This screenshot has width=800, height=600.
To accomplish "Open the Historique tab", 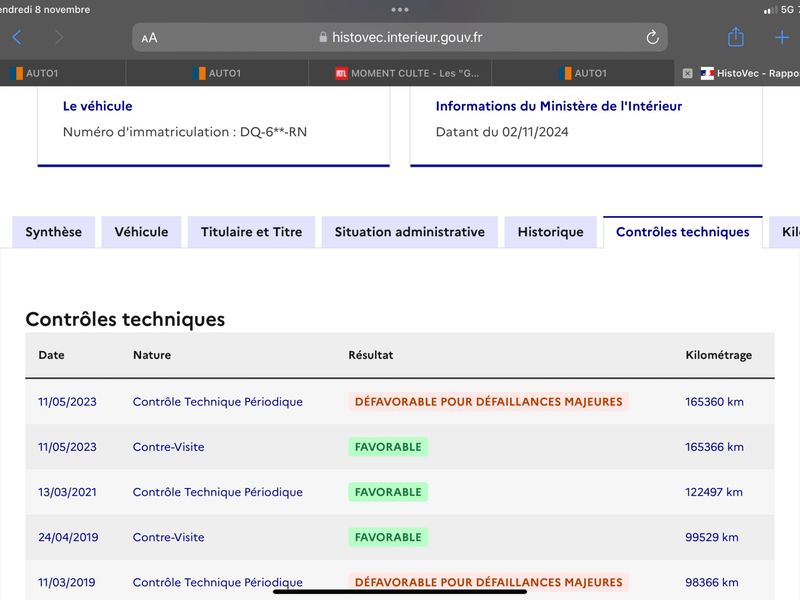I will tap(551, 232).
